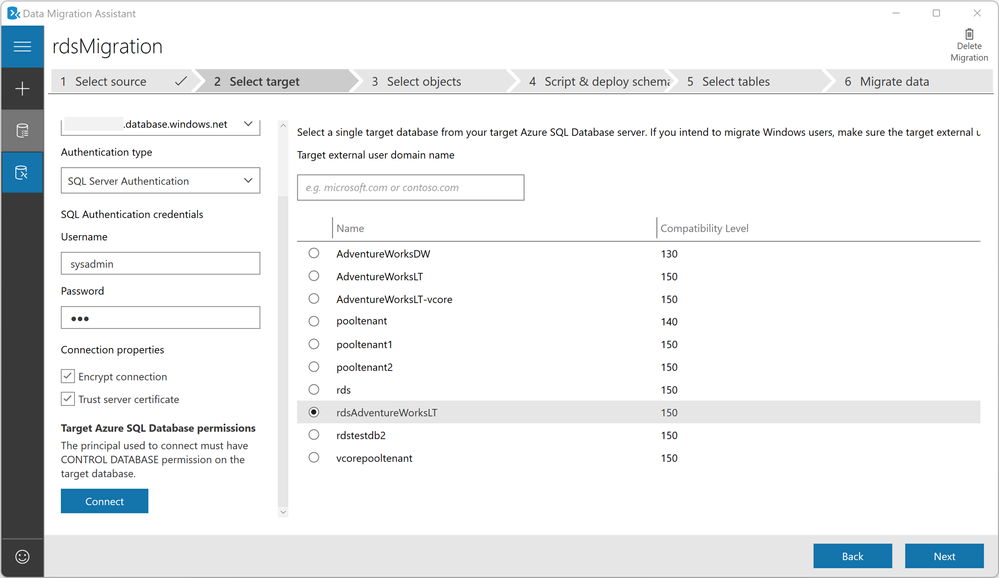Open the hamburger menu icon

tap(22, 47)
